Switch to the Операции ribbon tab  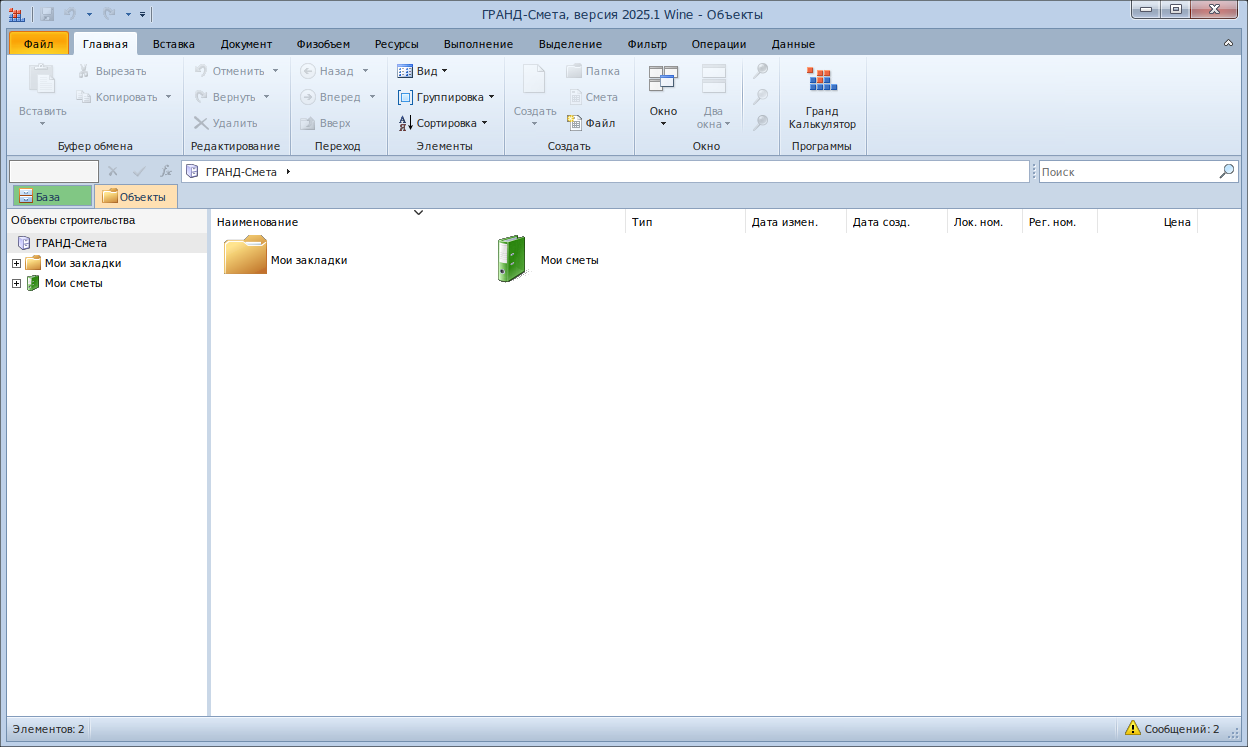pos(719,44)
